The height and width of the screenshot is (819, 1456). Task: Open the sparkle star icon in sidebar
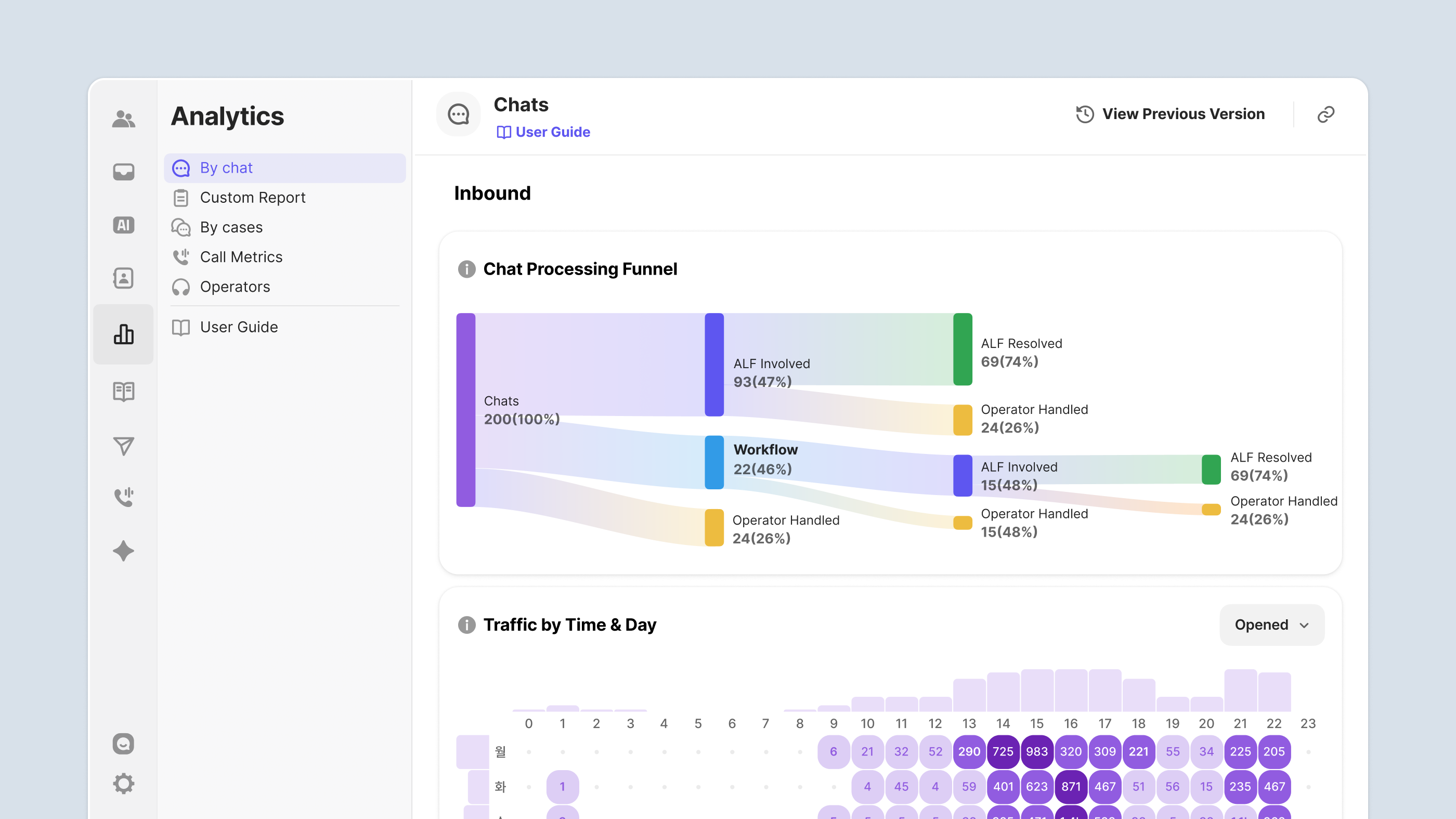tap(123, 551)
